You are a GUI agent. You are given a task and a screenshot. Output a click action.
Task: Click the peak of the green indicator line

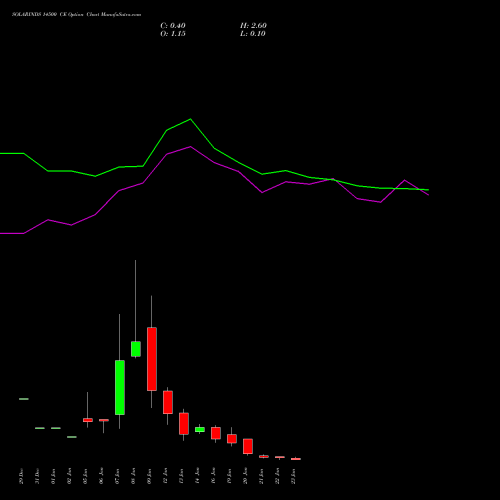[190, 119]
